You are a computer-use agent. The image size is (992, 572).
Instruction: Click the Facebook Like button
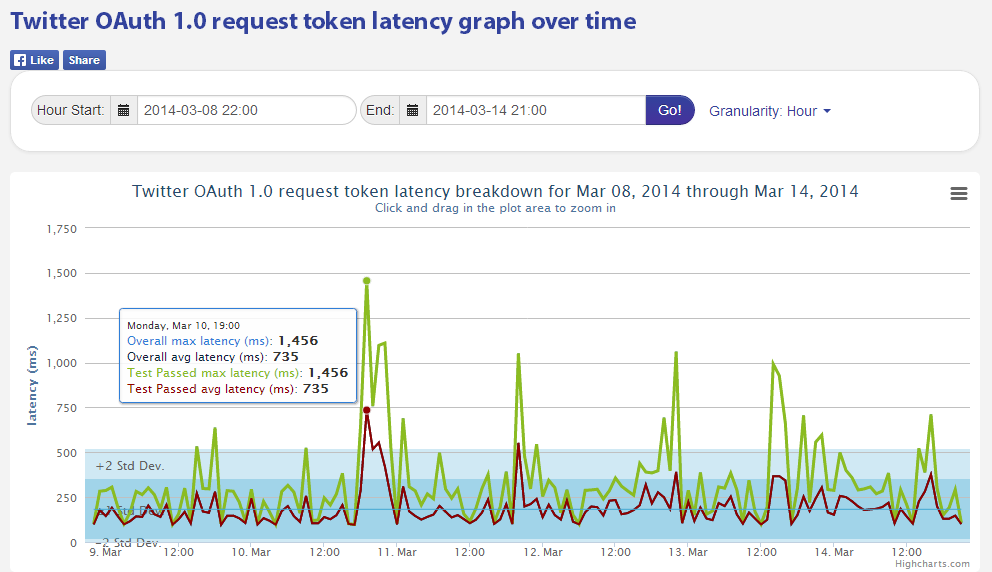coord(34,60)
